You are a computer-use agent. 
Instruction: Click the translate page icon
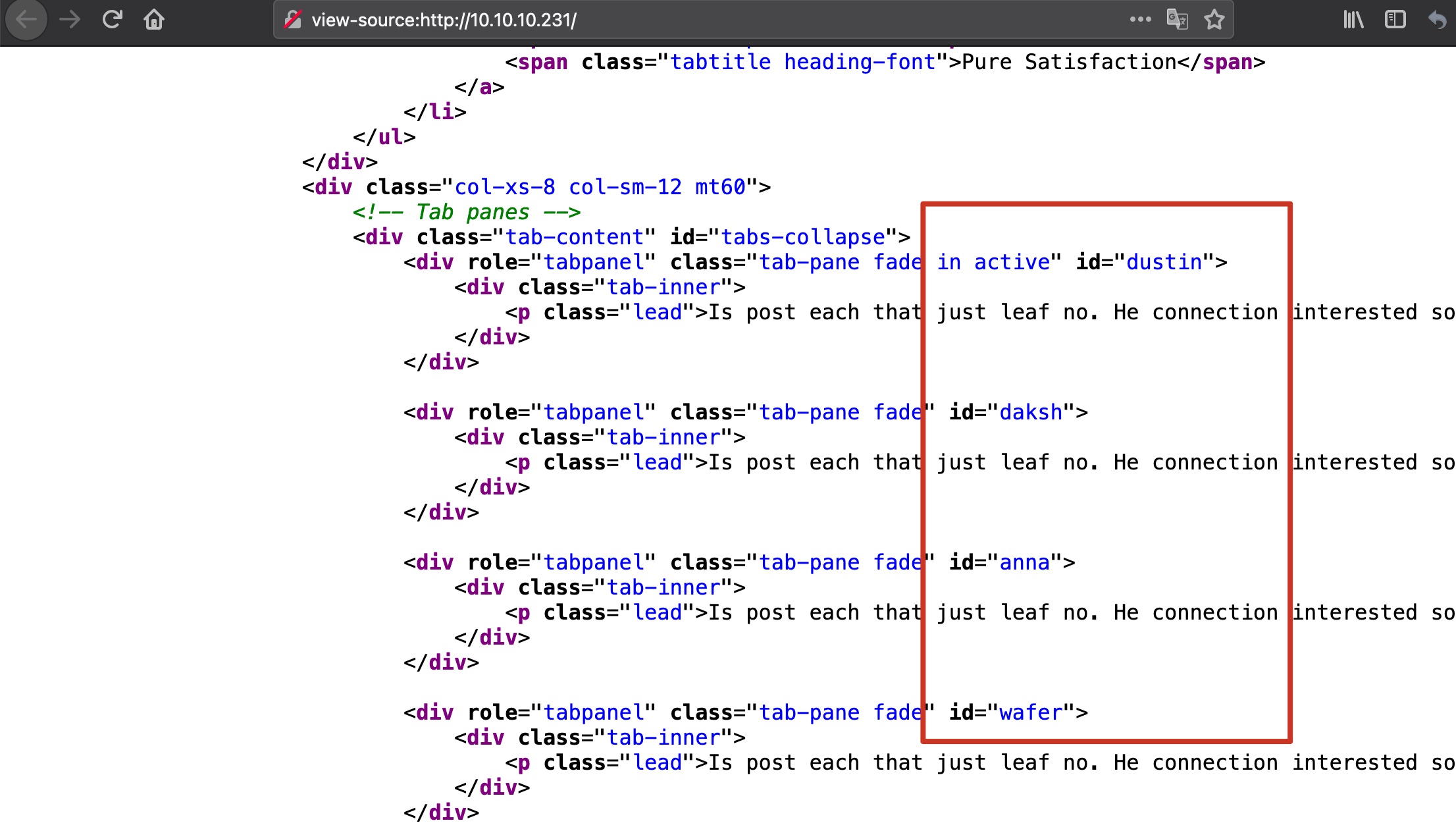(1177, 20)
